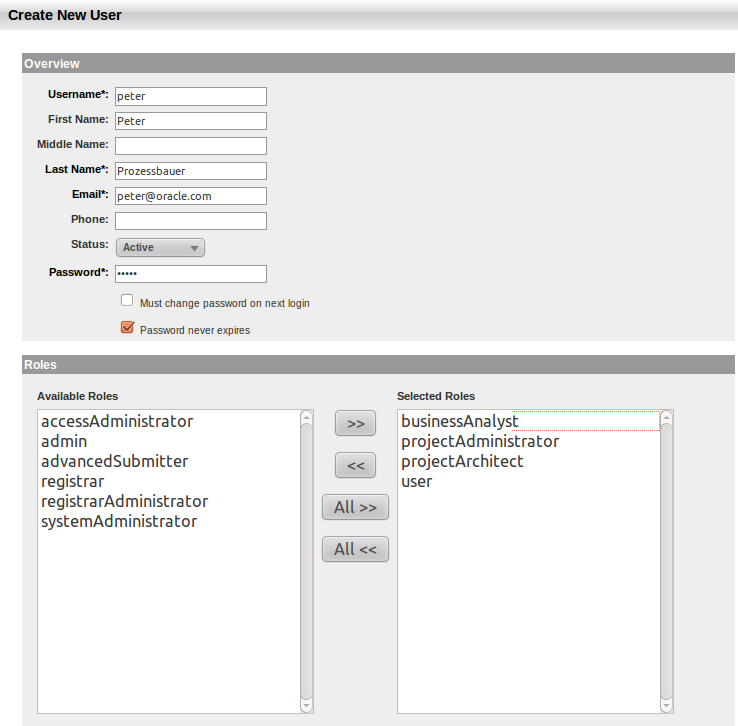
Task: Click the Username input field
Action: click(191, 96)
